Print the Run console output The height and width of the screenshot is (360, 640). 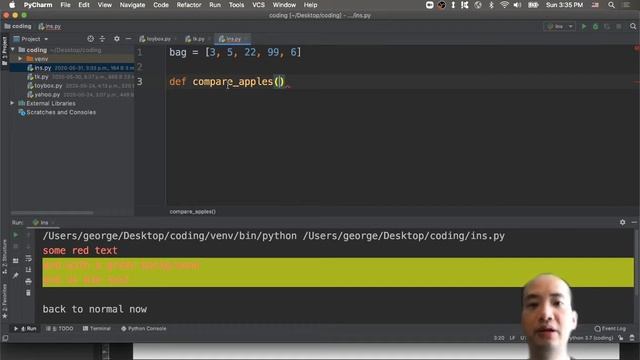coord(28,282)
